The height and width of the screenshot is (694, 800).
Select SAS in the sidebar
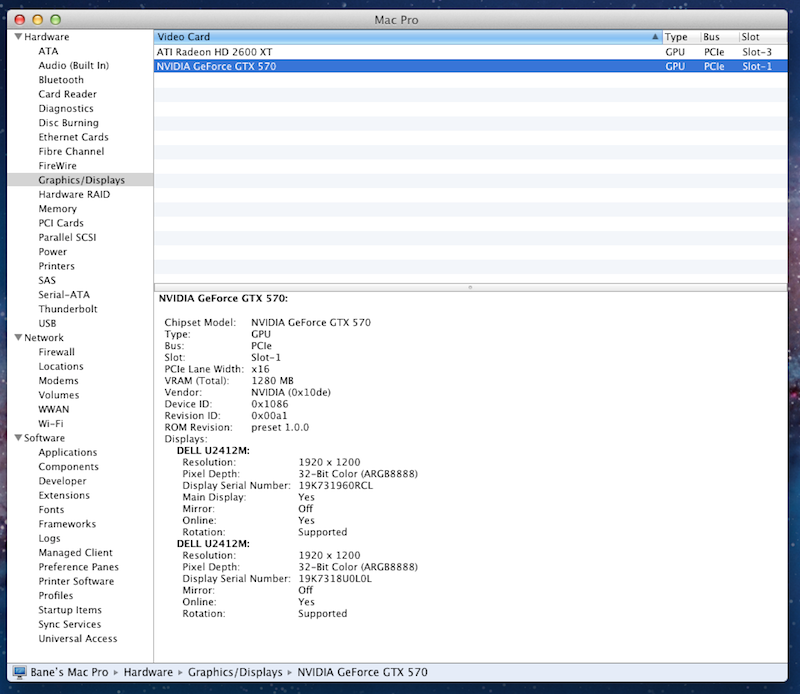pyautogui.click(x=47, y=280)
